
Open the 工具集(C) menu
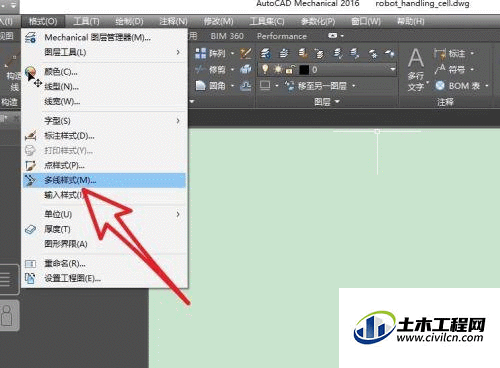coord(267,22)
